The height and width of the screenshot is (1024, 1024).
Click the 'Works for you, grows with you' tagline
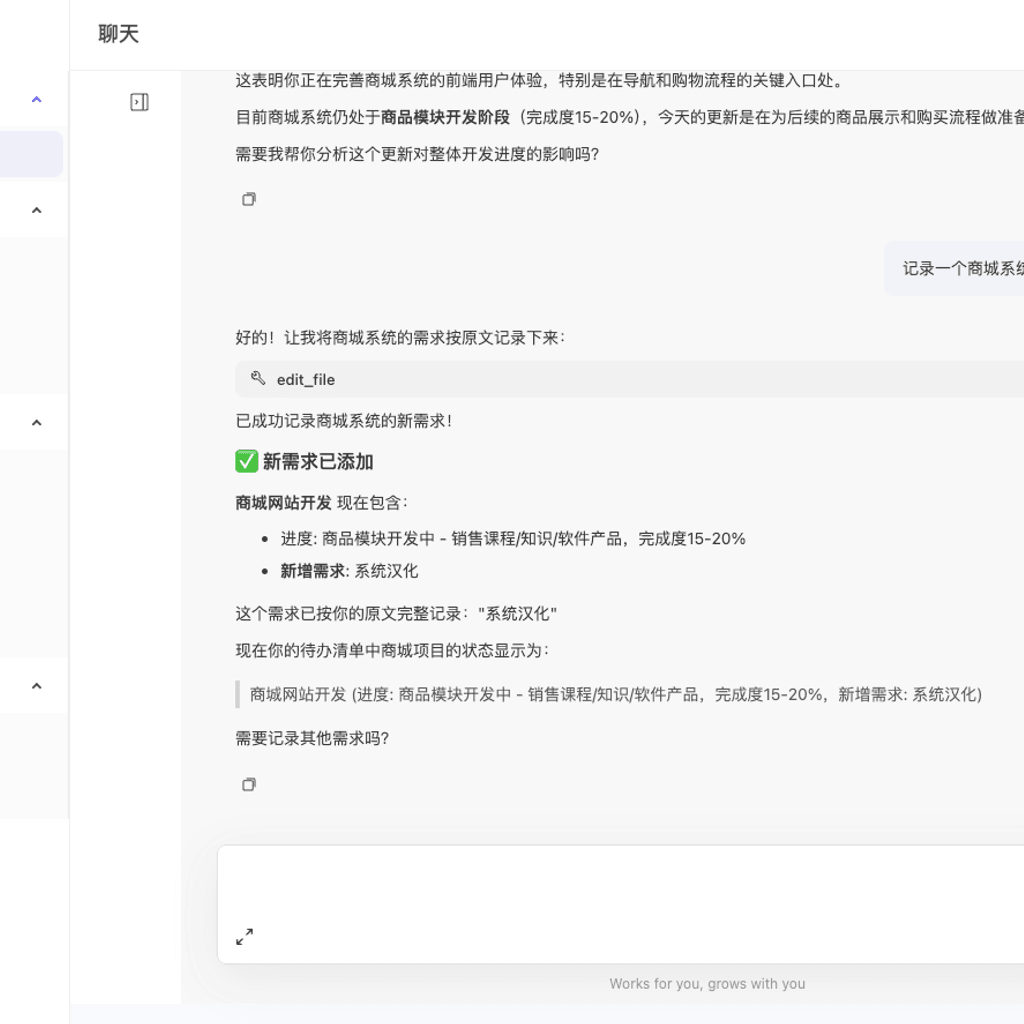click(x=707, y=984)
